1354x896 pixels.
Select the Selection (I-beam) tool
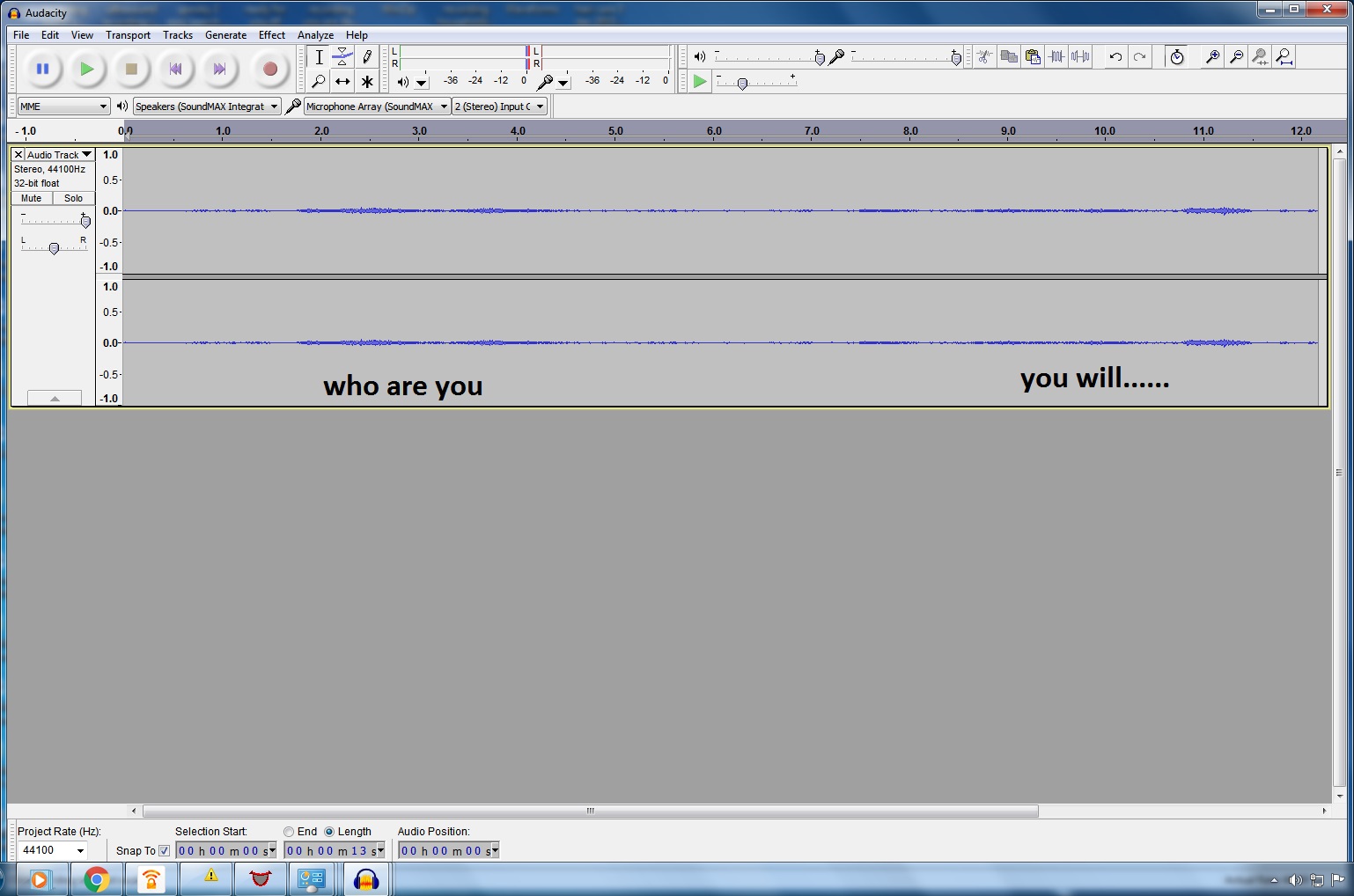click(319, 57)
